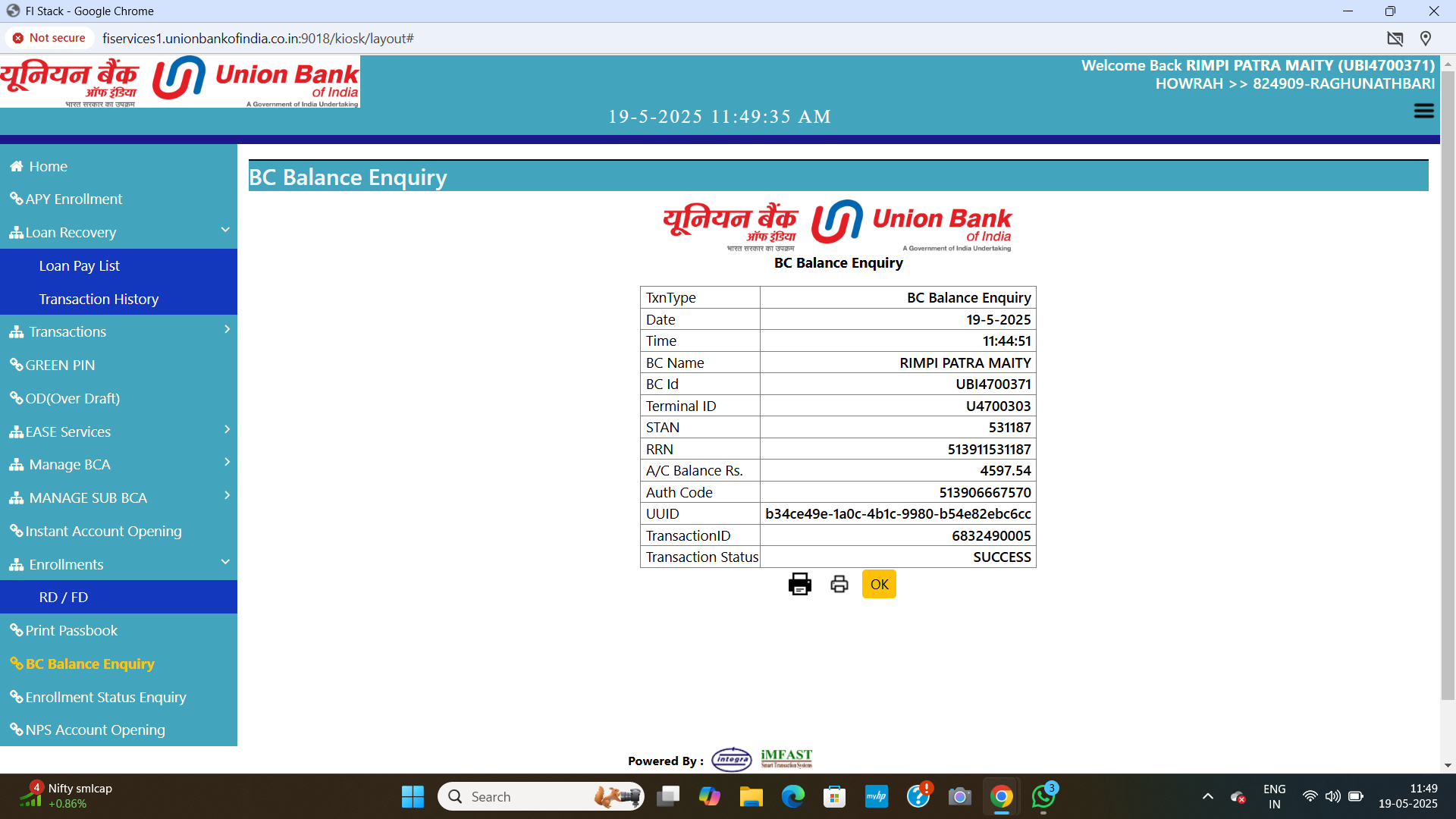Expand the EASE Services submenu

pyautogui.click(x=227, y=429)
